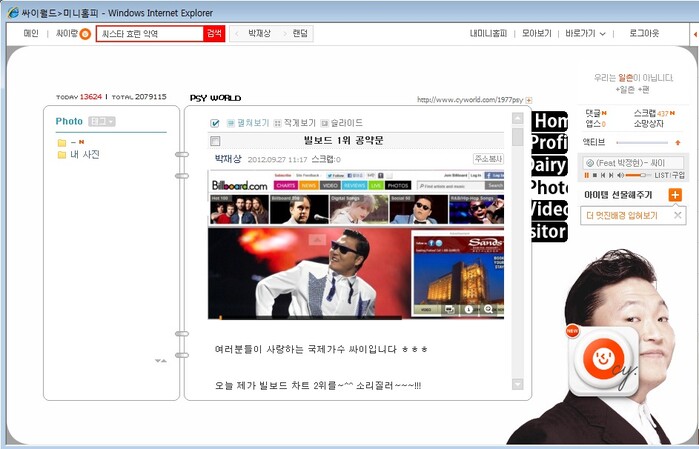The image size is (699, 449).
Task: Click the search input field
Action: [150, 34]
